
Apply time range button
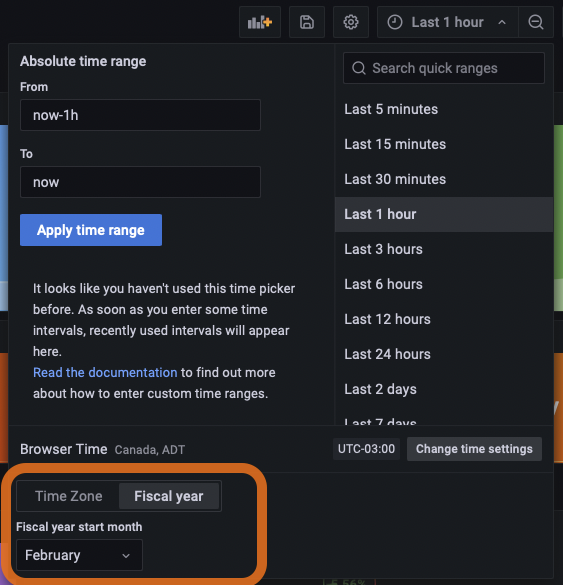click(x=91, y=230)
